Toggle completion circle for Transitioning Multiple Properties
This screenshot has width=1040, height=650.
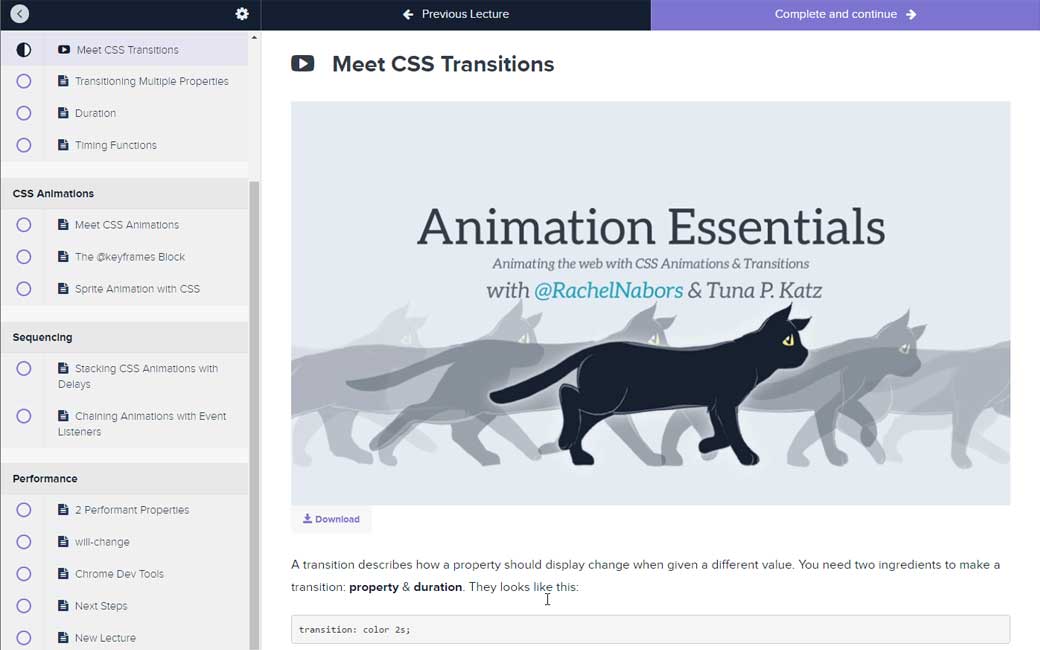coord(24,81)
